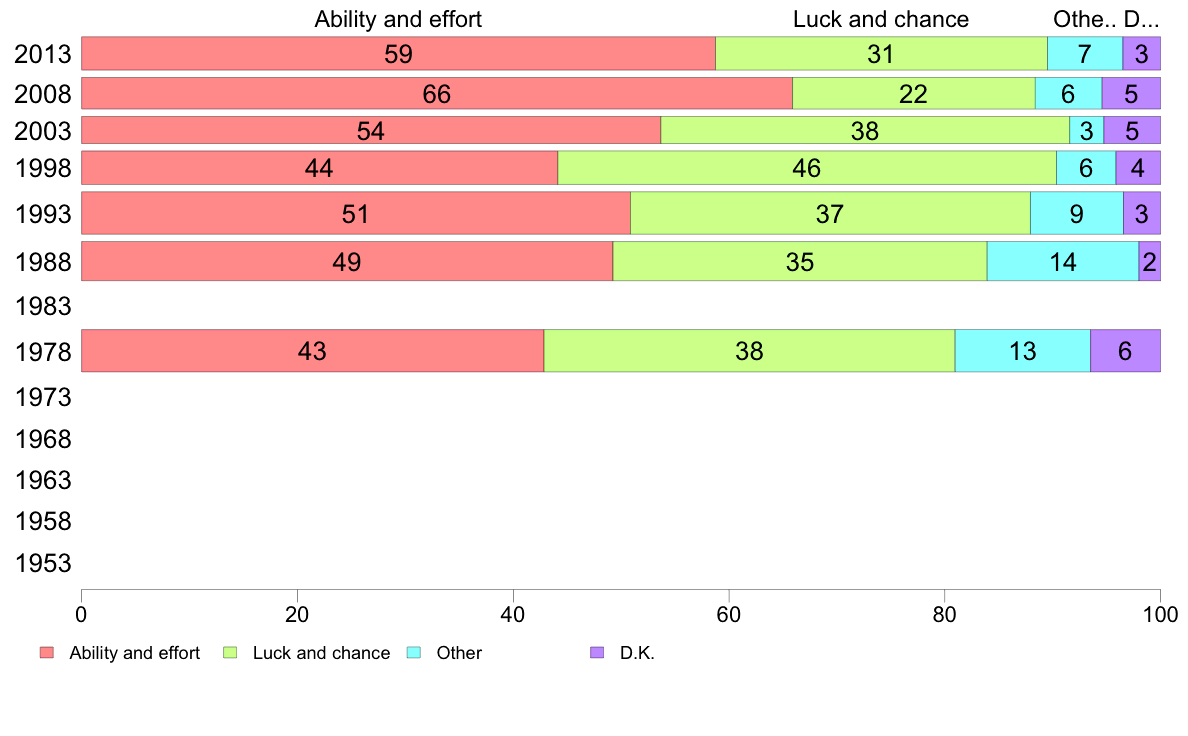Click the cyan Other legend swatch

(414, 653)
